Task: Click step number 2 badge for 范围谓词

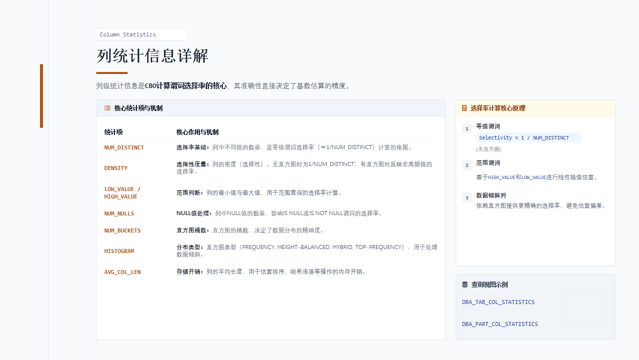Action: tap(467, 165)
